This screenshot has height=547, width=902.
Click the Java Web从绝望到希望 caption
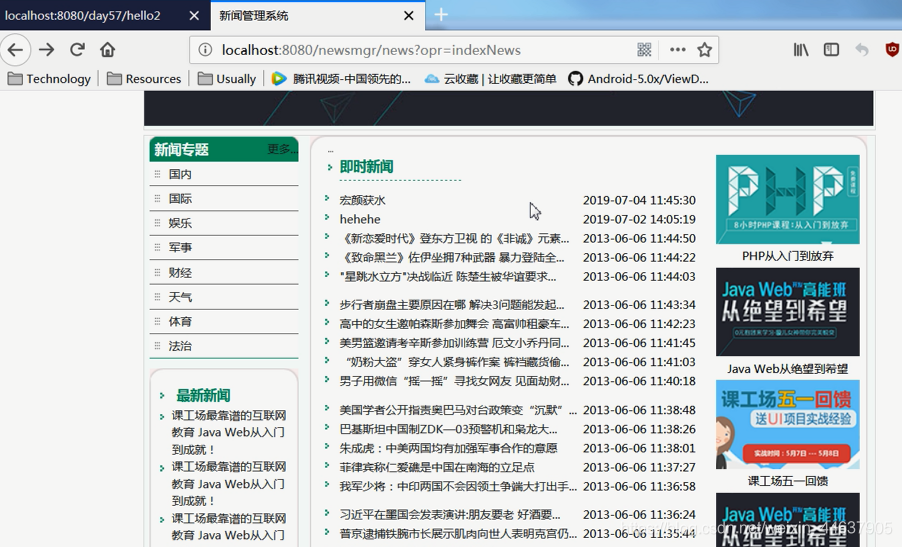788,369
